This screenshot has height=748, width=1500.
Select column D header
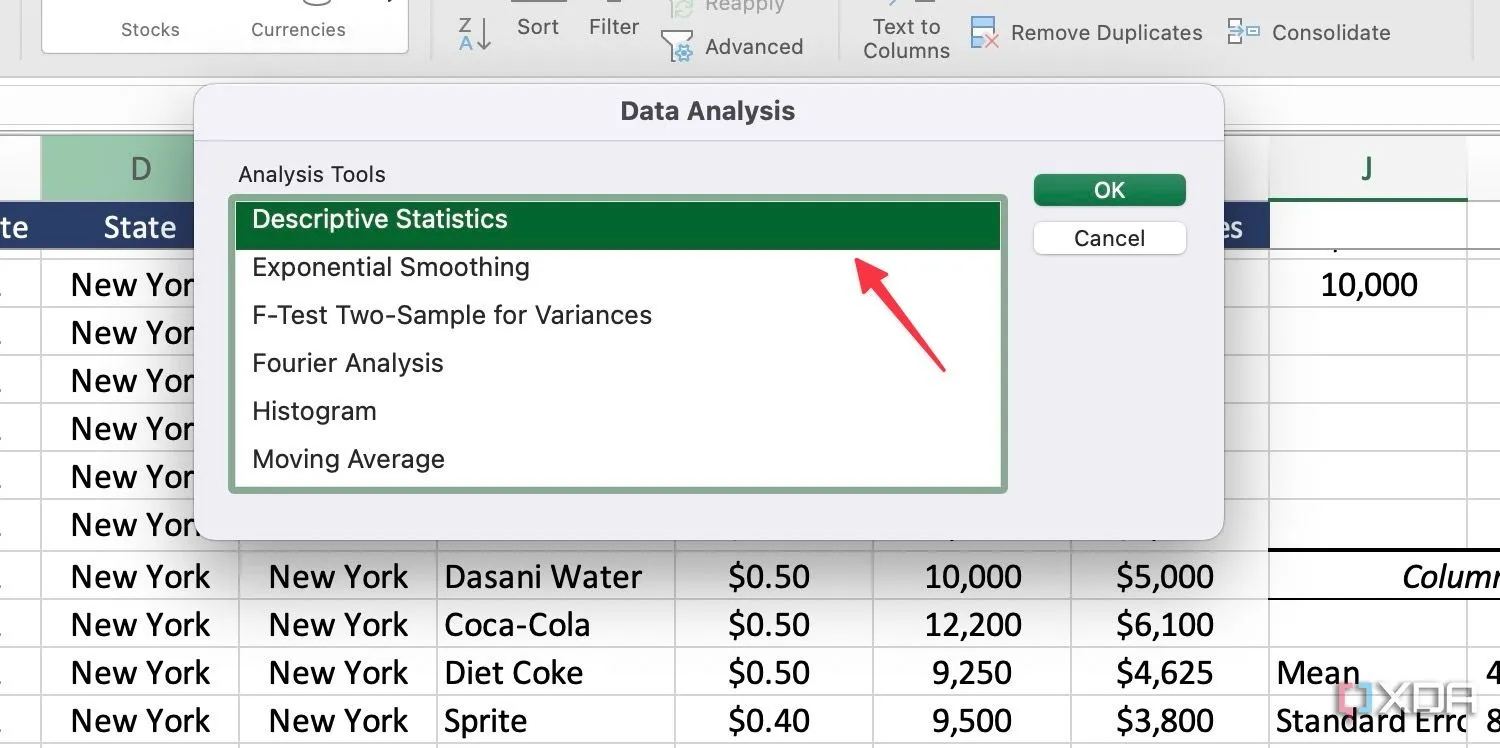point(140,169)
